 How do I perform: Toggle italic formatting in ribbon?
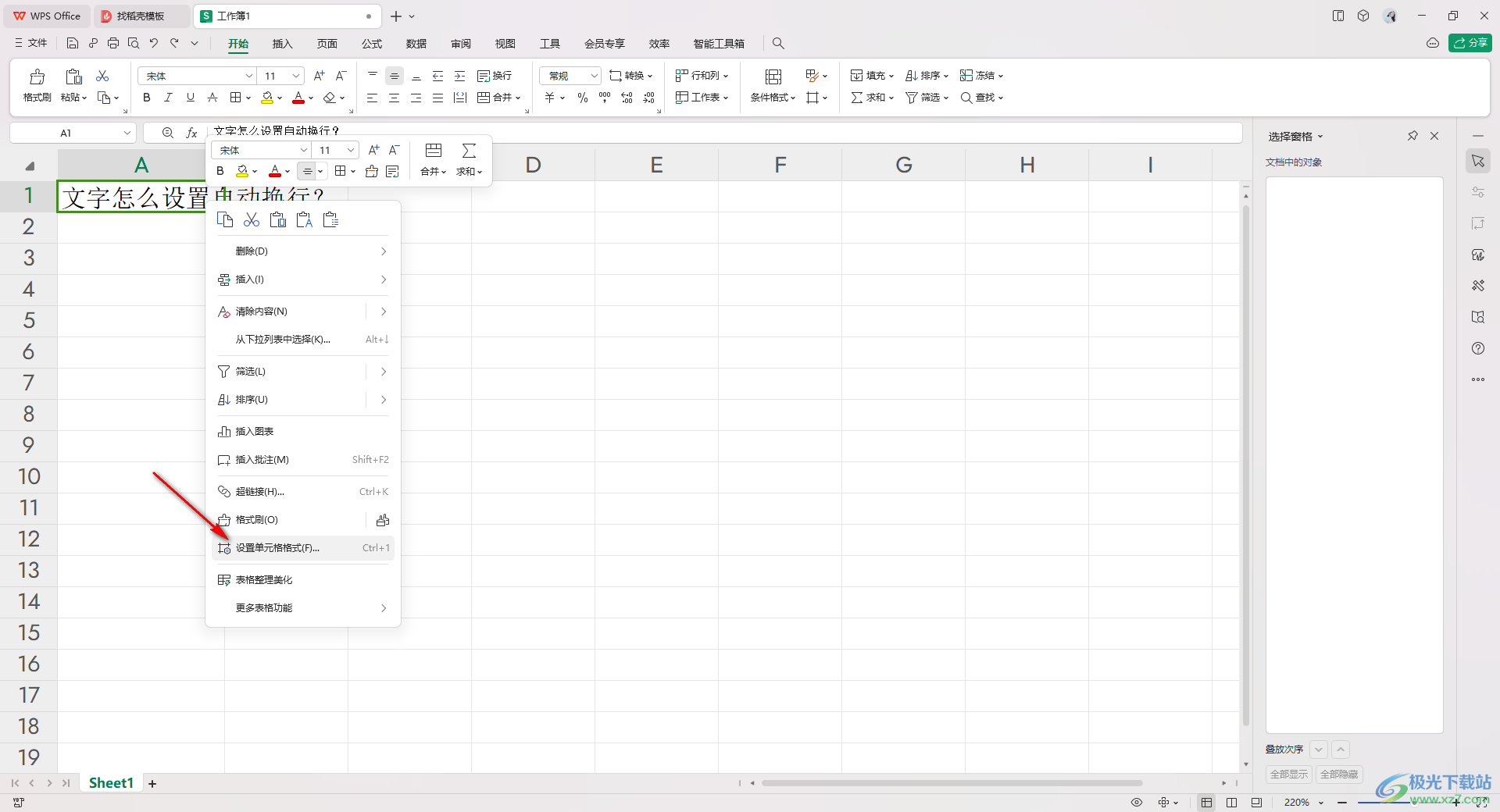[x=168, y=98]
